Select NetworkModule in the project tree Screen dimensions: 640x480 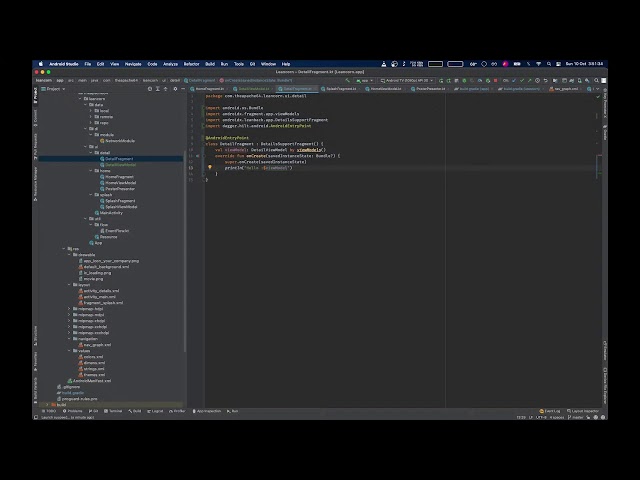click(117, 141)
